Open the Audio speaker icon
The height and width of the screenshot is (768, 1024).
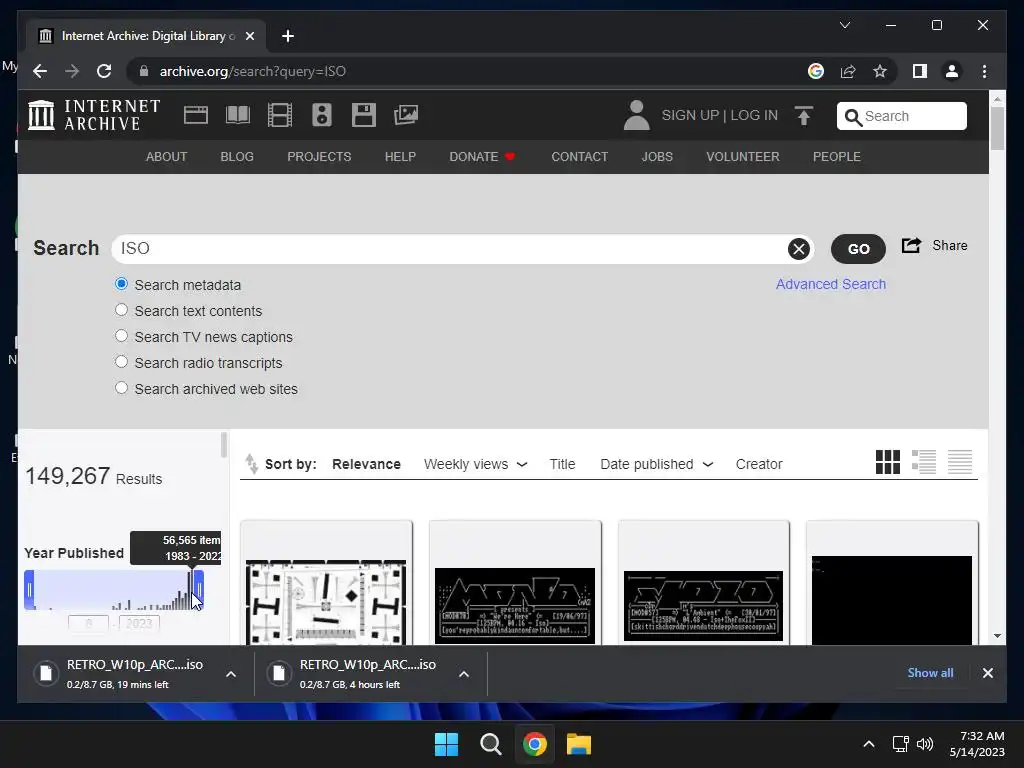point(322,115)
